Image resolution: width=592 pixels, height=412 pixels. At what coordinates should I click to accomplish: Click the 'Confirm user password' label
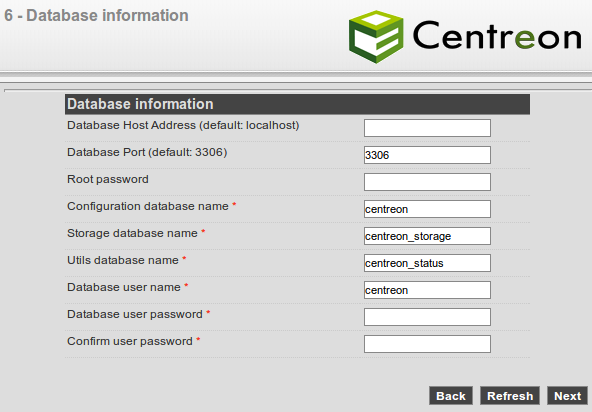point(130,341)
